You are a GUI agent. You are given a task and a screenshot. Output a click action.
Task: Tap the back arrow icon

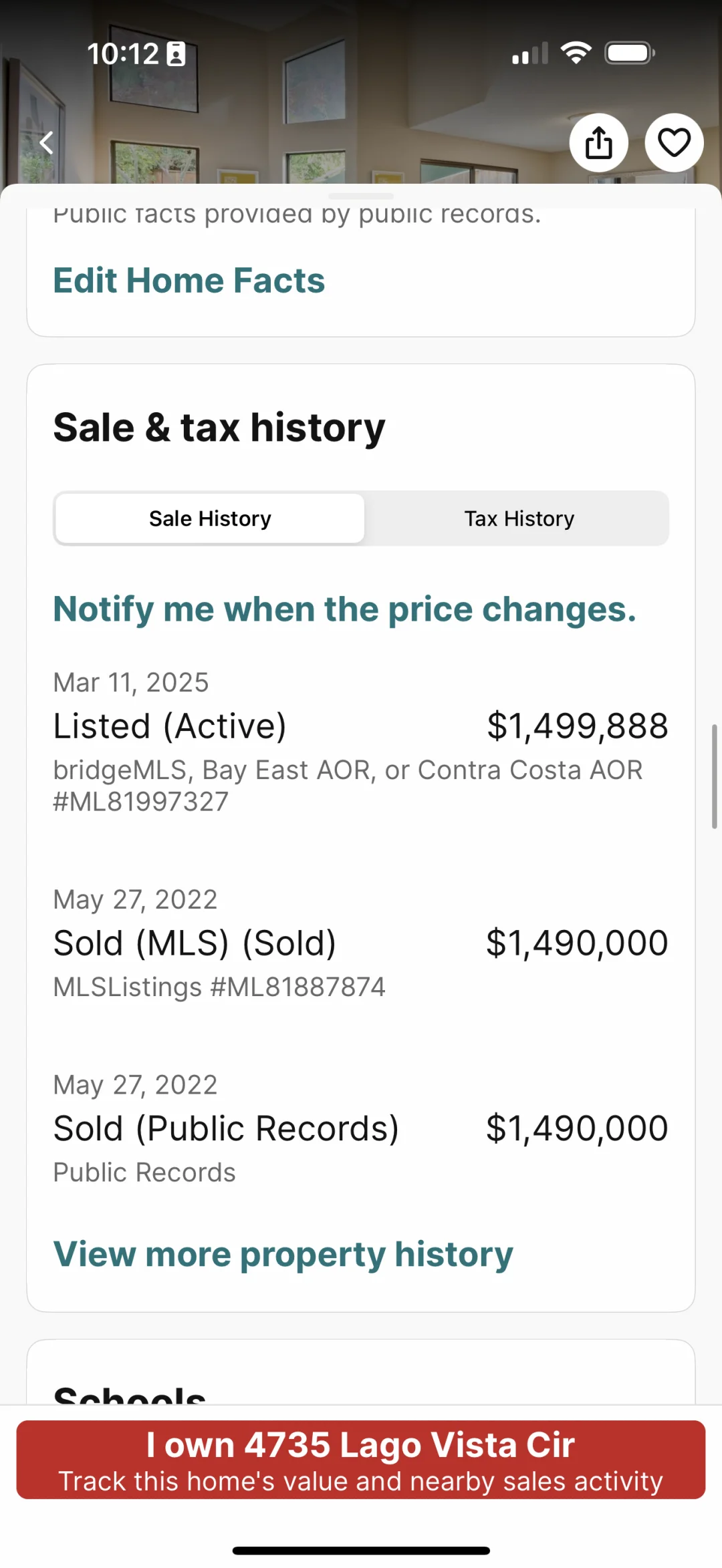[46, 142]
